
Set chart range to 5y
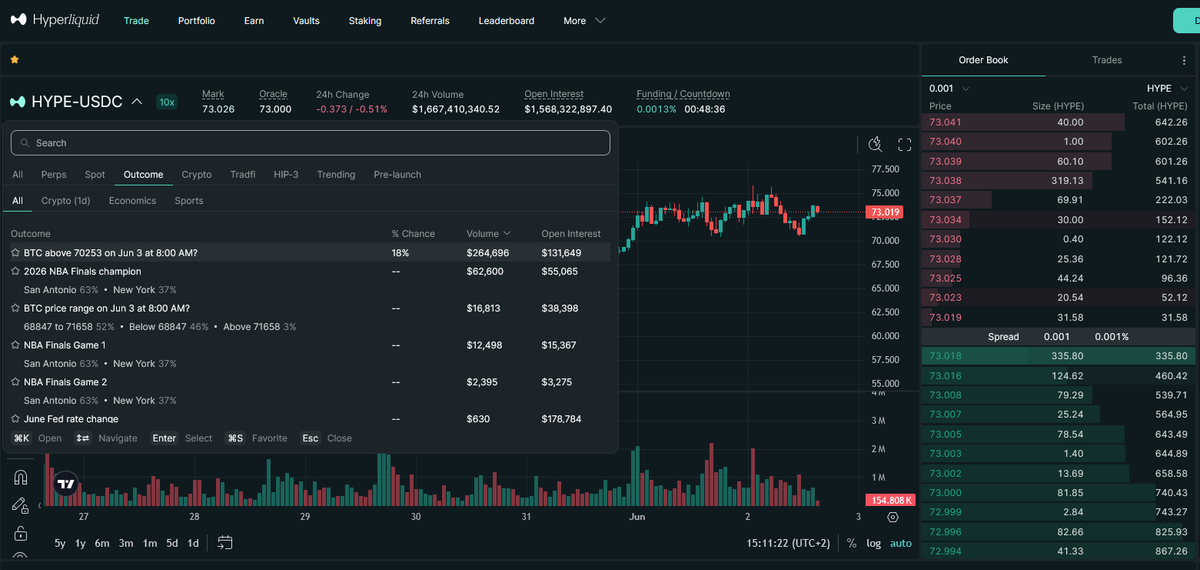[x=60, y=543]
